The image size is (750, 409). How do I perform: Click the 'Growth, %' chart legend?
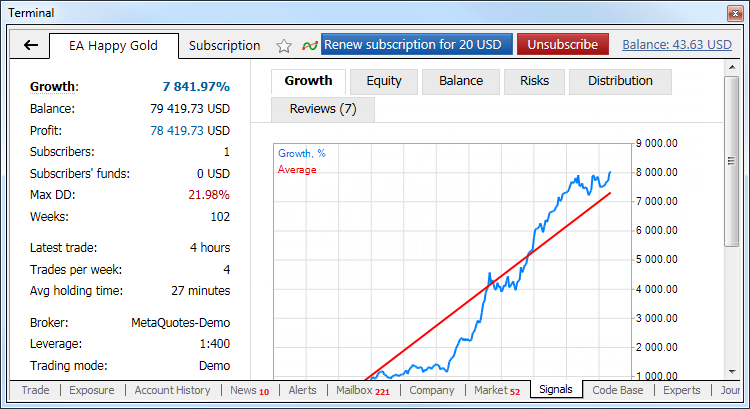302,154
